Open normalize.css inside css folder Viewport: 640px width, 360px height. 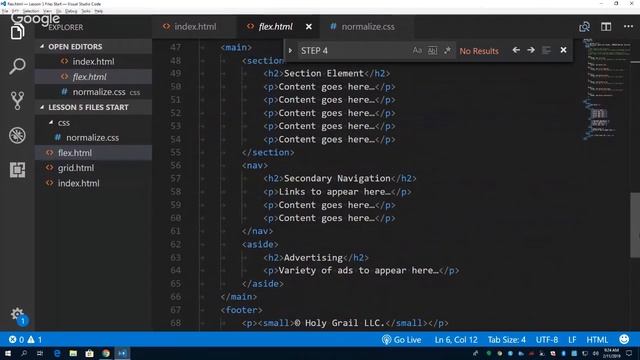tap(93, 138)
